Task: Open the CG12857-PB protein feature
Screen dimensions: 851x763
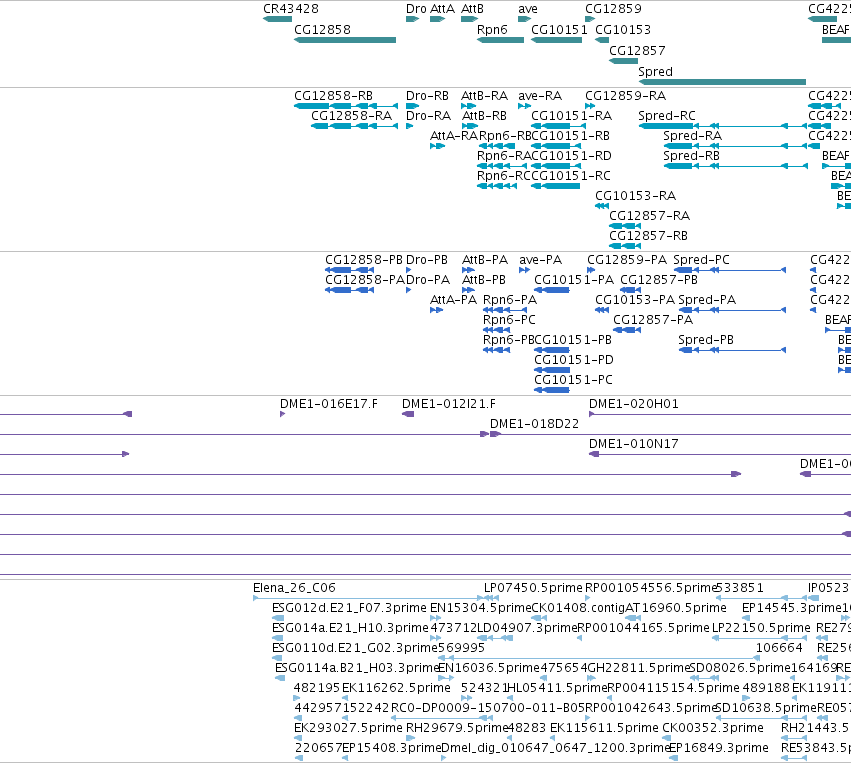Action: pyautogui.click(x=631, y=290)
